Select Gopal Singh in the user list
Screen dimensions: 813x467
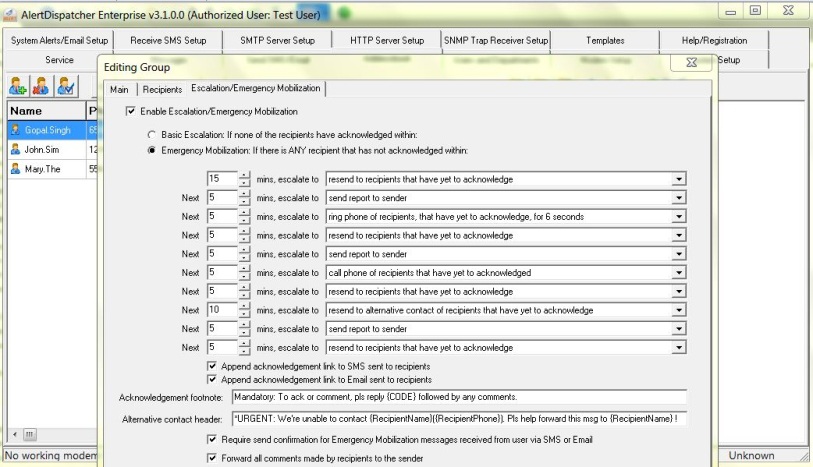coord(48,130)
